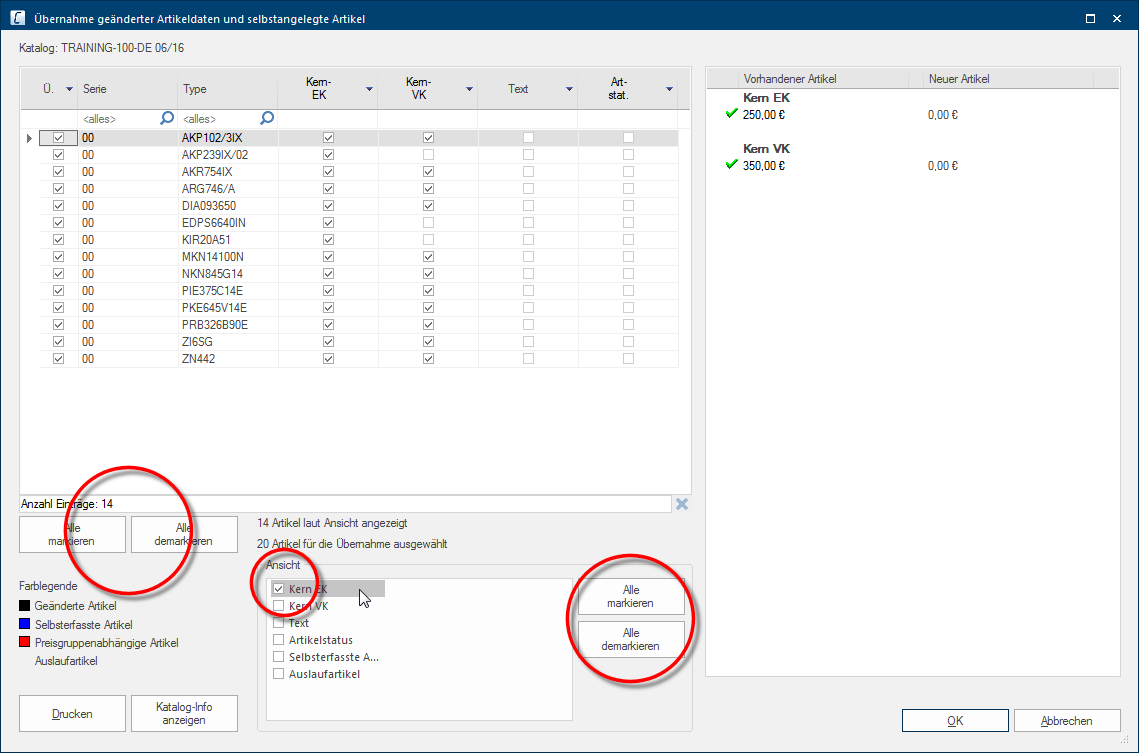Click the red Preisgruppenabhängige Artikel swatch
The width and height of the screenshot is (1139, 753).
[25, 643]
